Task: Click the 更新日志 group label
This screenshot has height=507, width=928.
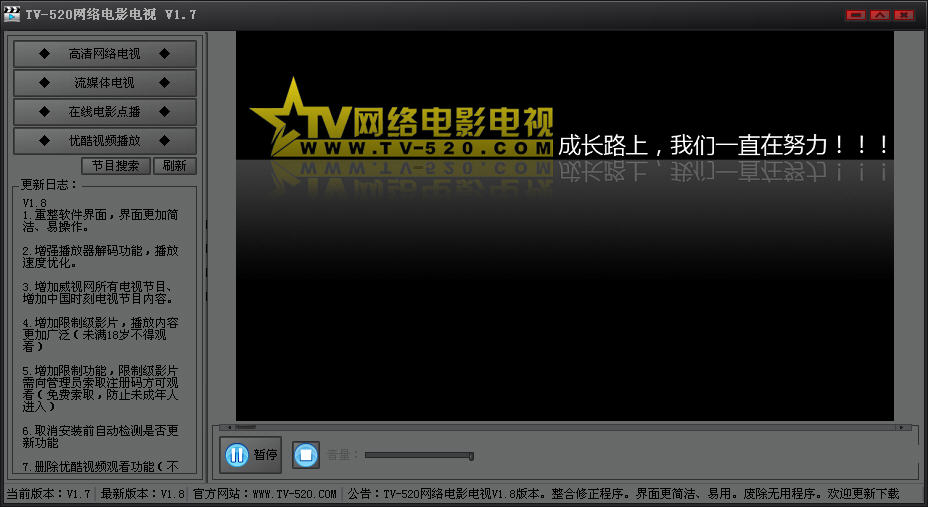Action: click(49, 185)
